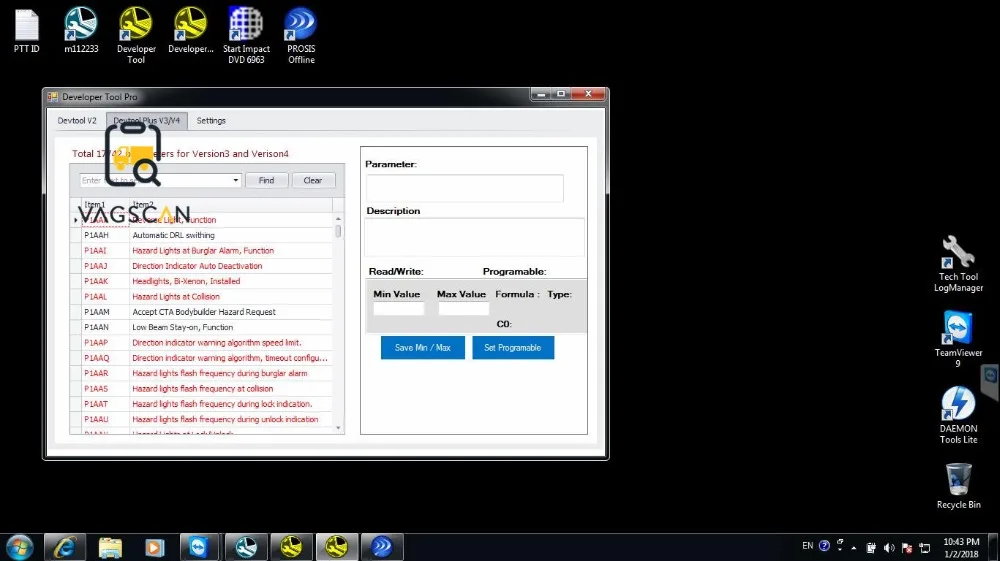Open the Windows Start menu

(20, 547)
